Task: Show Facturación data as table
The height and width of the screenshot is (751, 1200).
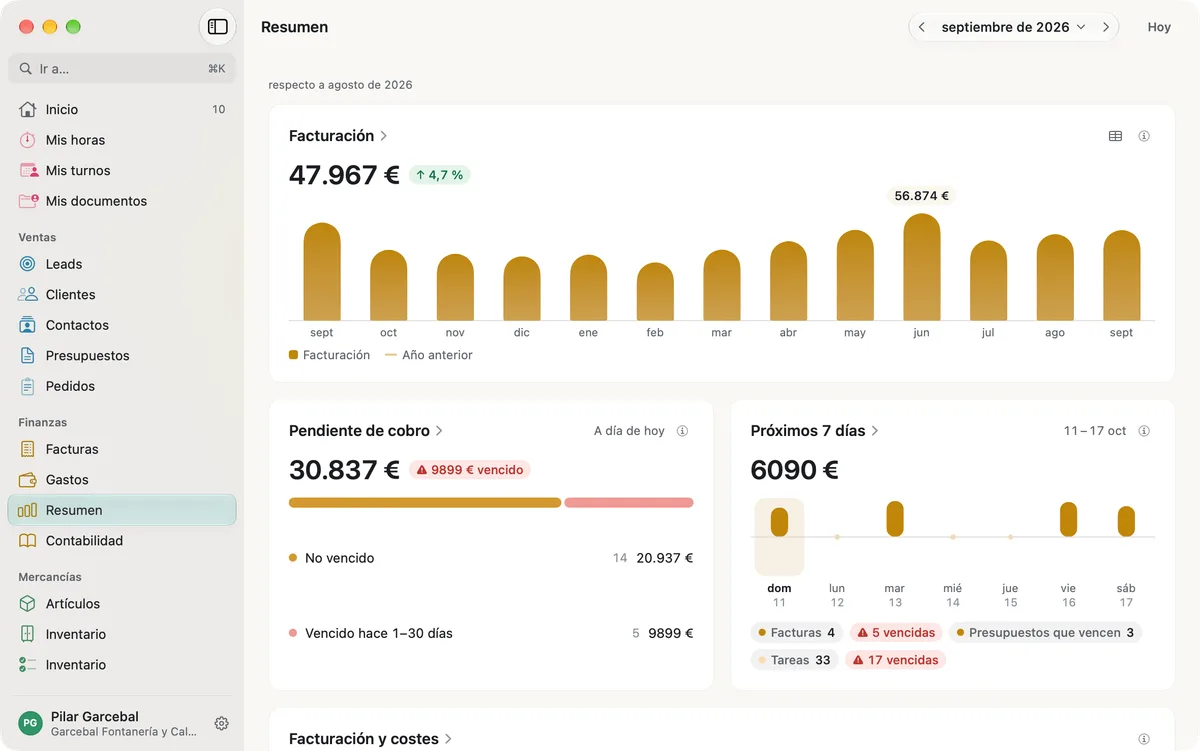Action: click(1115, 136)
